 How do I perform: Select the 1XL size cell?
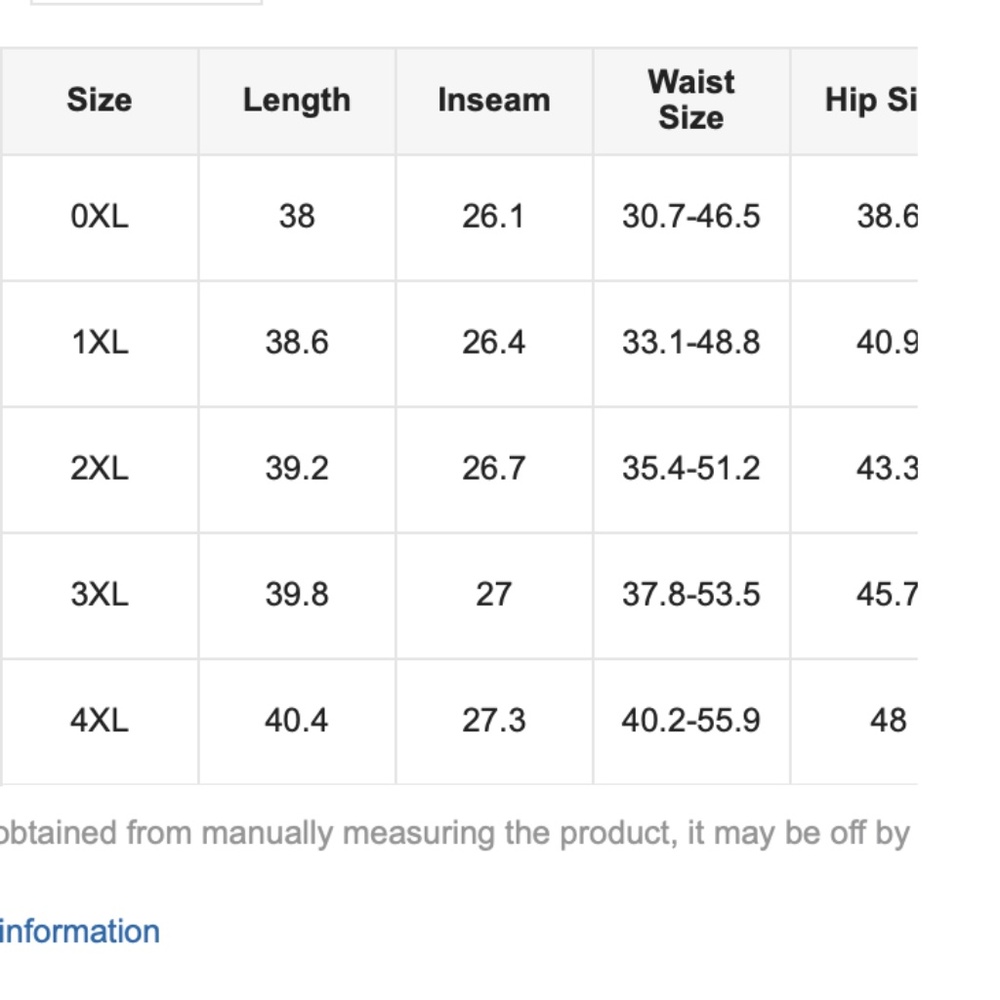(x=99, y=343)
